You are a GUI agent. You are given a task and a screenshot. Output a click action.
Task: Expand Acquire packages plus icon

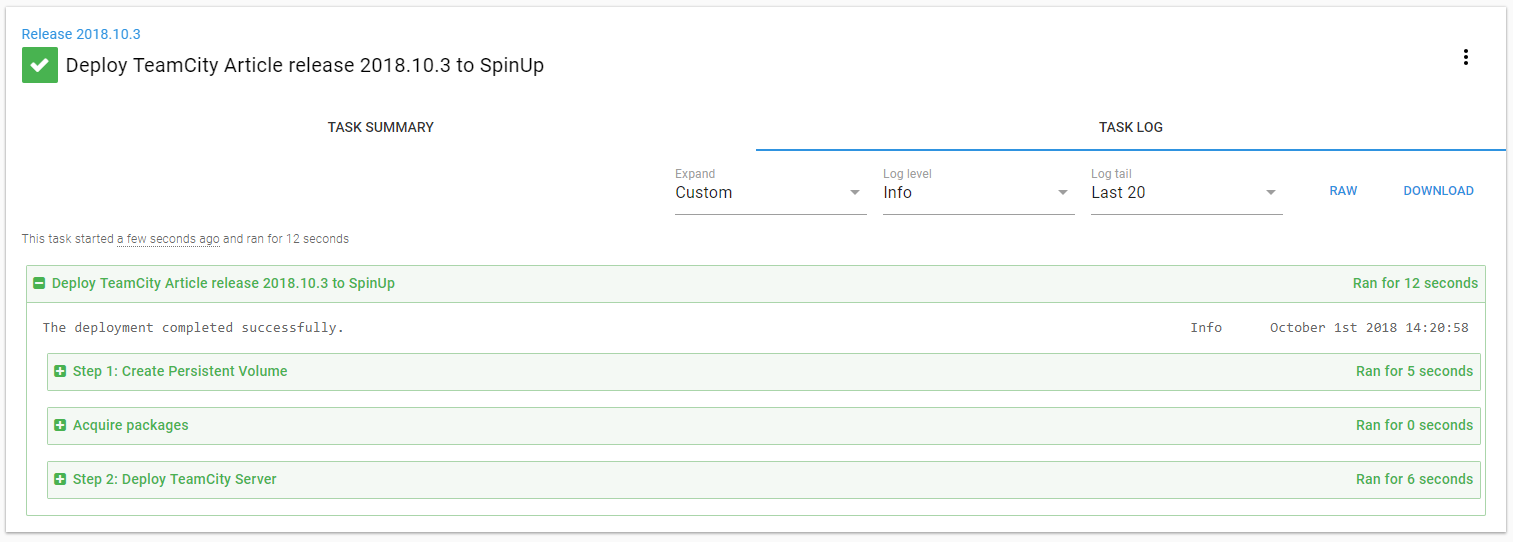pos(60,426)
